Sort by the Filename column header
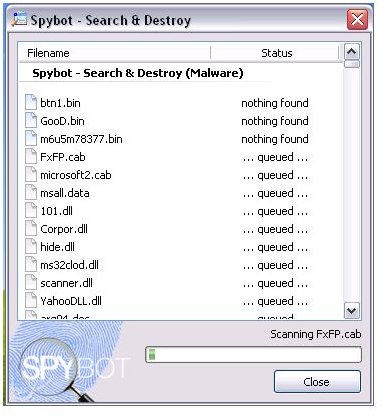 coord(114,53)
